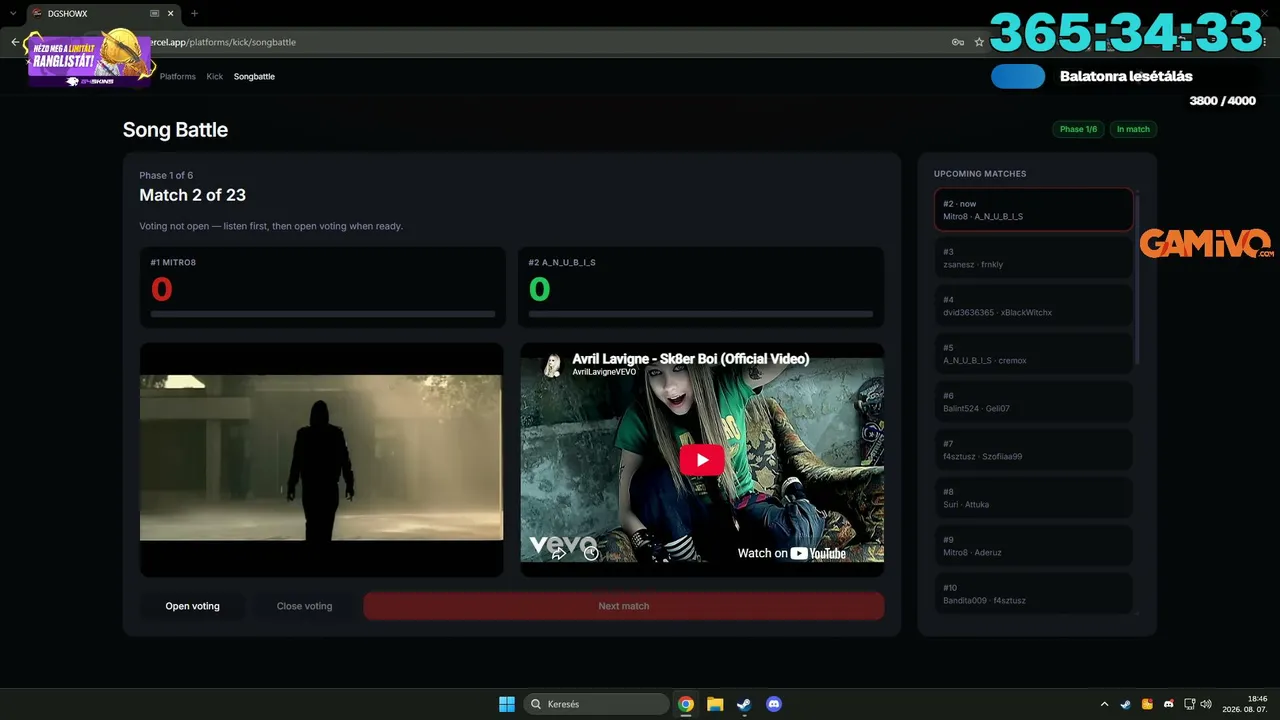The height and width of the screenshot is (720, 1280).
Task: Open Watch on YouTube link
Action: click(791, 553)
